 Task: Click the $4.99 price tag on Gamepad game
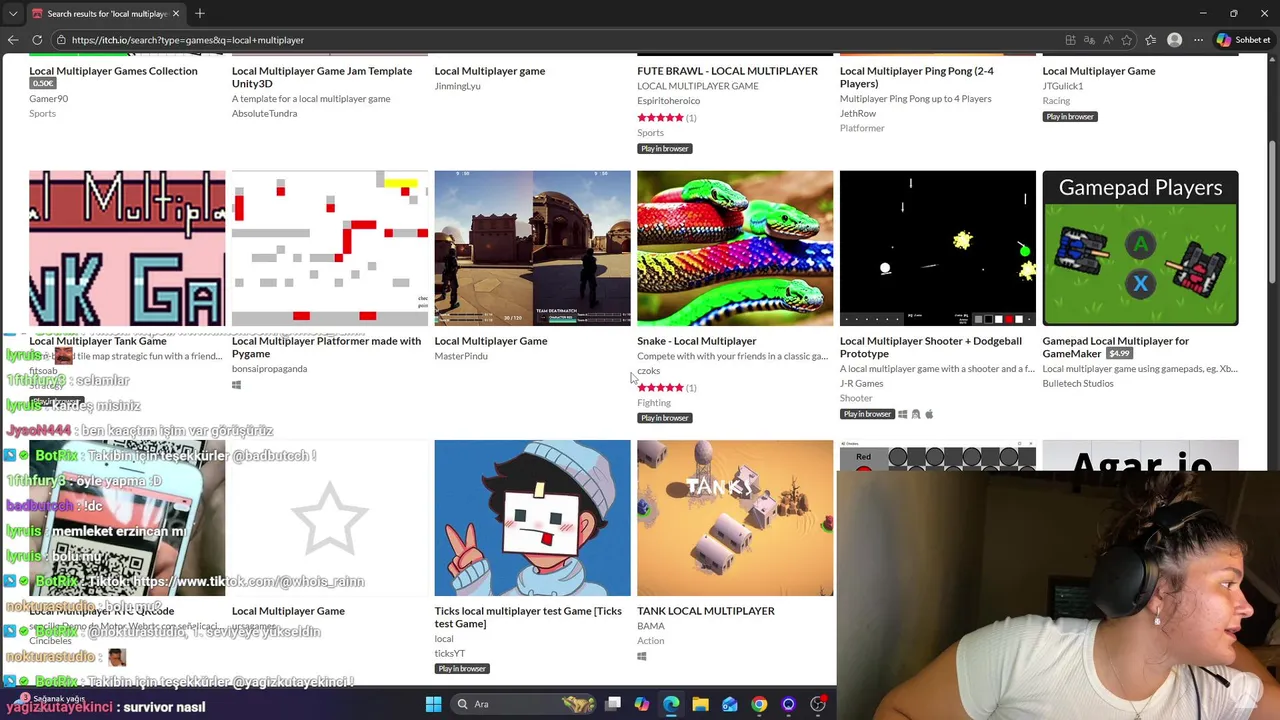[1119, 354]
